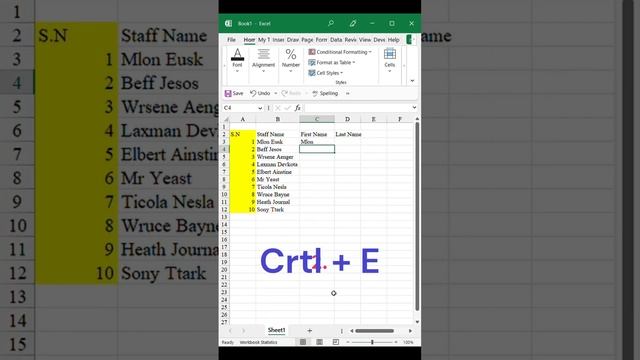Run the Spelling check tool
The width and height of the screenshot is (640, 360).
325,93
